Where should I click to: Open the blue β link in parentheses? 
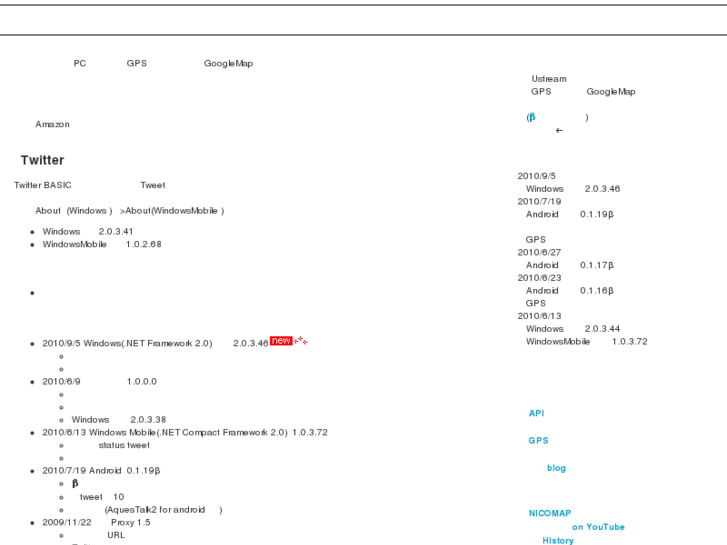(x=532, y=117)
